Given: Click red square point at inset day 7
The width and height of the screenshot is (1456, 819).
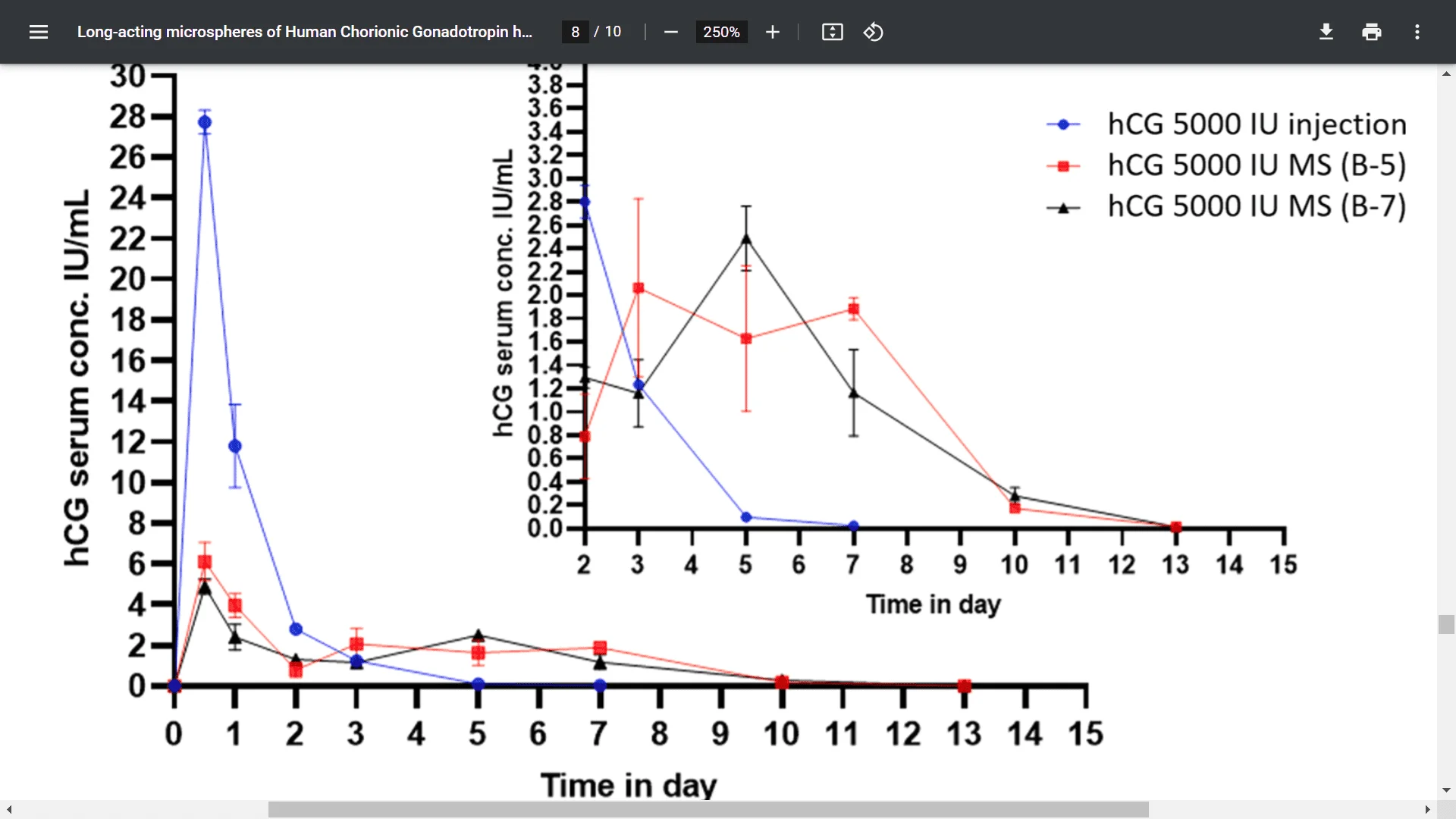Looking at the screenshot, I should (854, 309).
